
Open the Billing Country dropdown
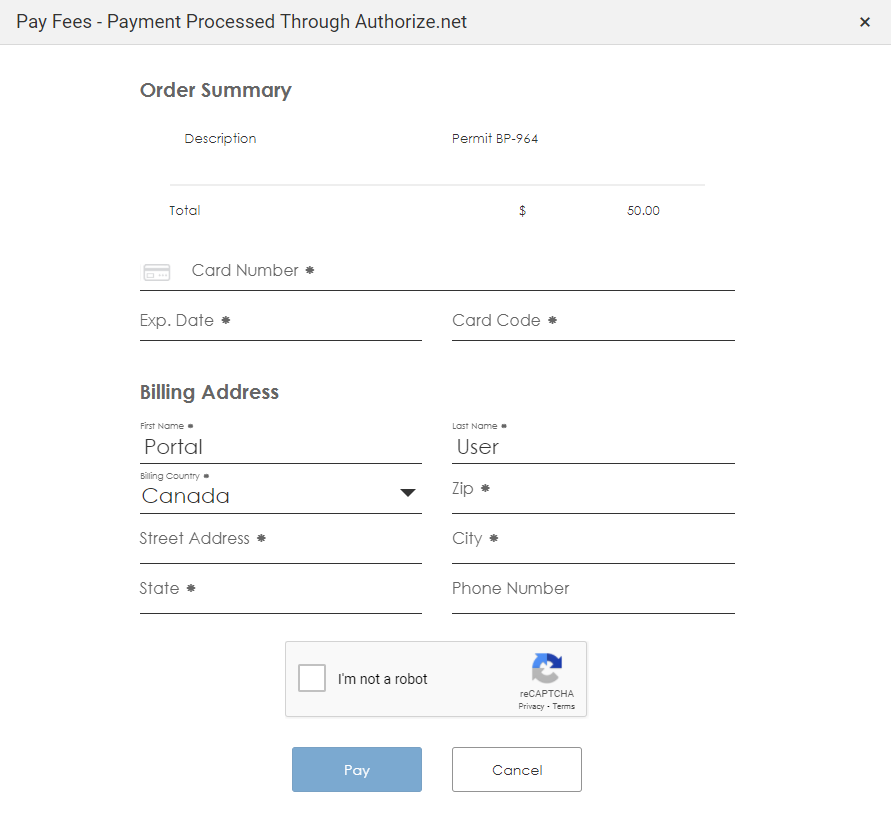280,495
